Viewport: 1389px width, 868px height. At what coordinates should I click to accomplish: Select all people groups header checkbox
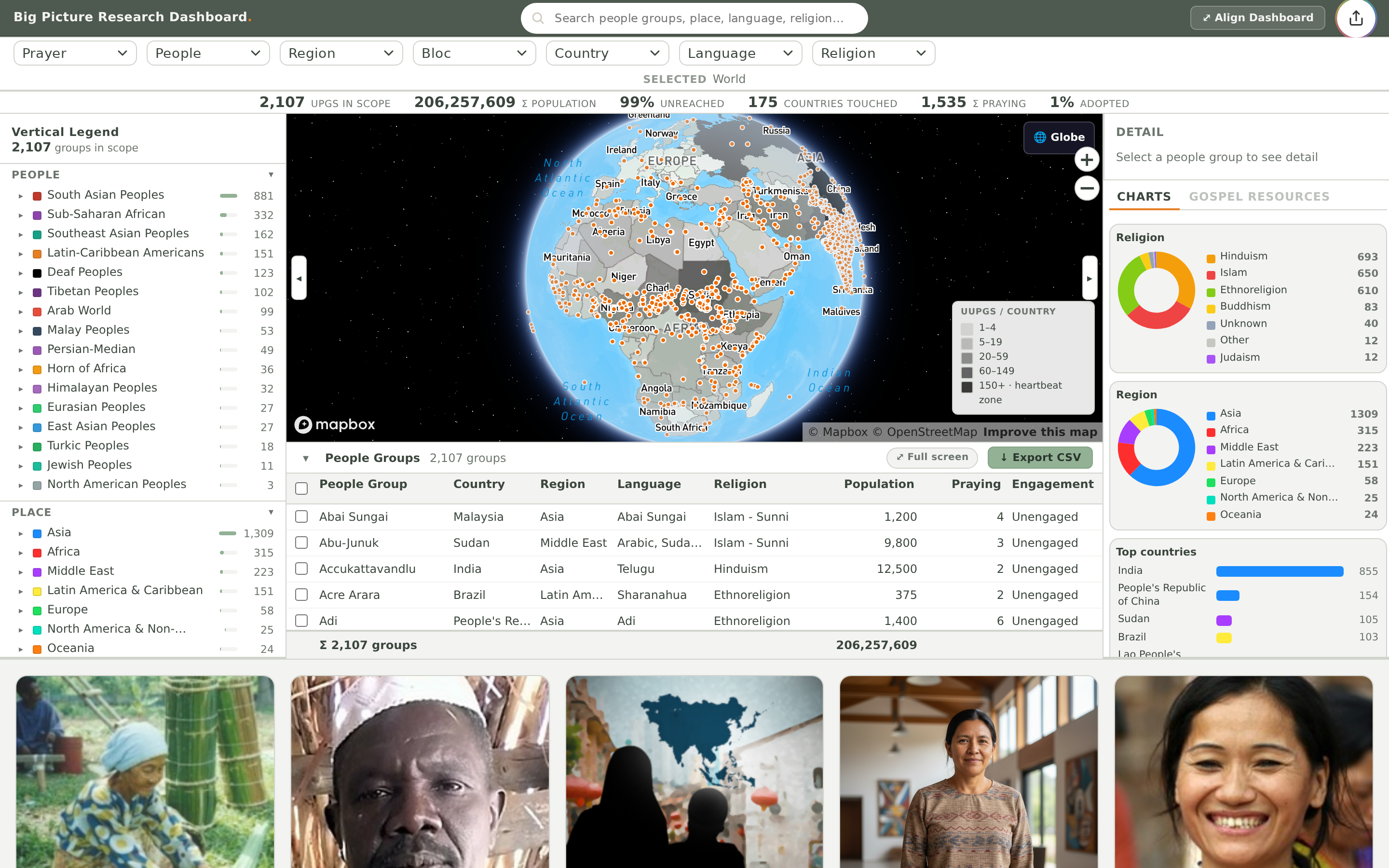301,488
